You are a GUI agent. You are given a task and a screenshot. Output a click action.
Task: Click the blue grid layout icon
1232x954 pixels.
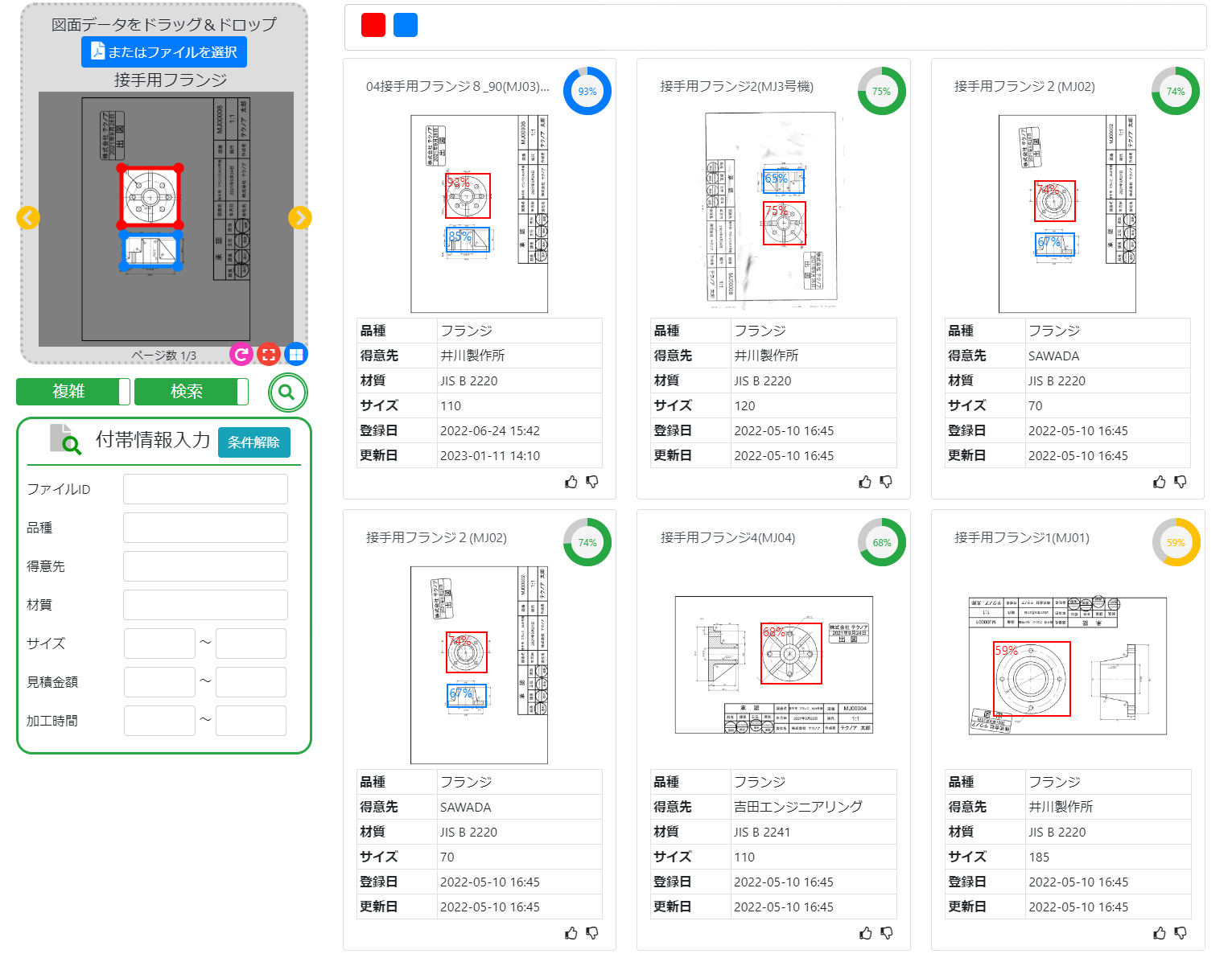(x=296, y=354)
